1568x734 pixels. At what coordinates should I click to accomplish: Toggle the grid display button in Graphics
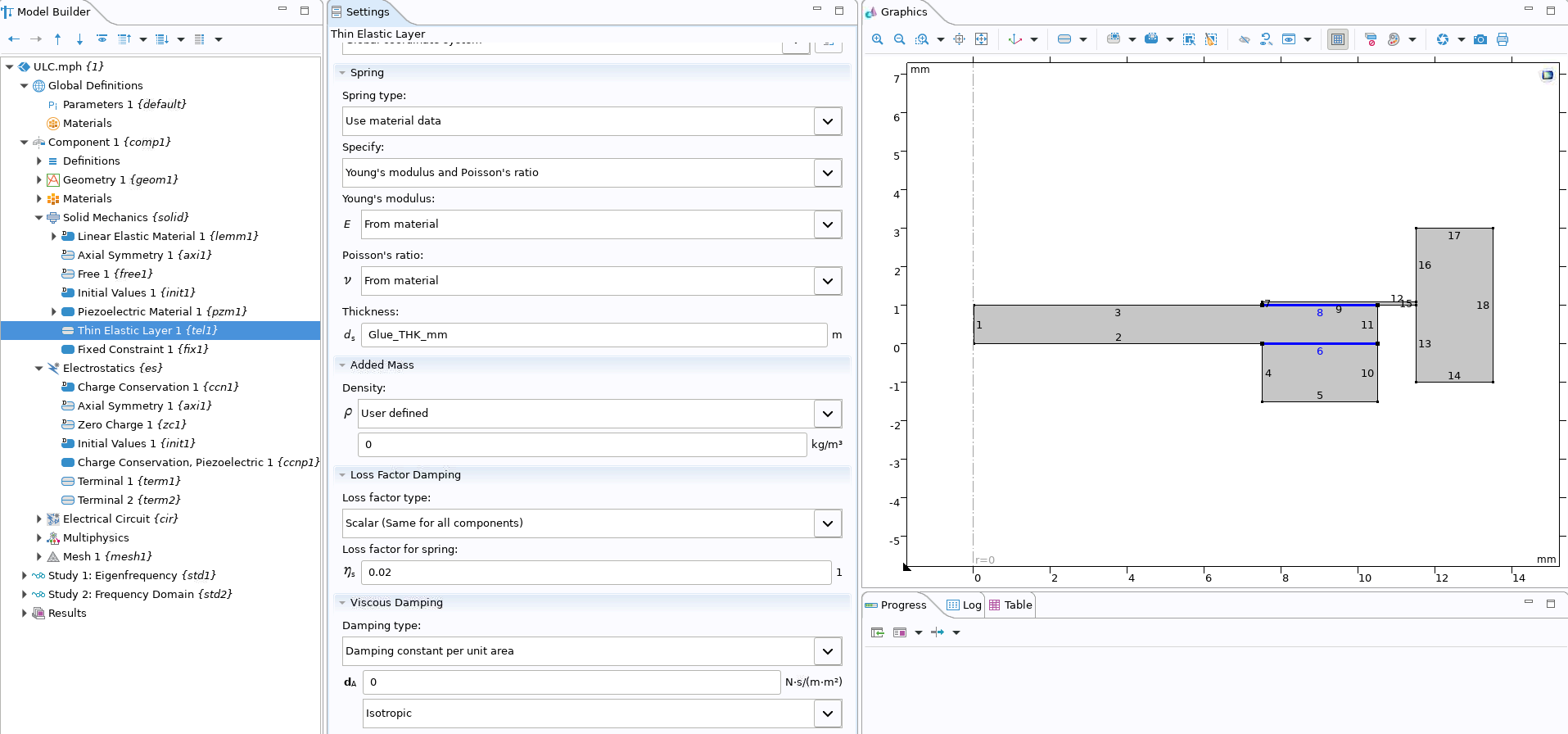(x=1337, y=39)
